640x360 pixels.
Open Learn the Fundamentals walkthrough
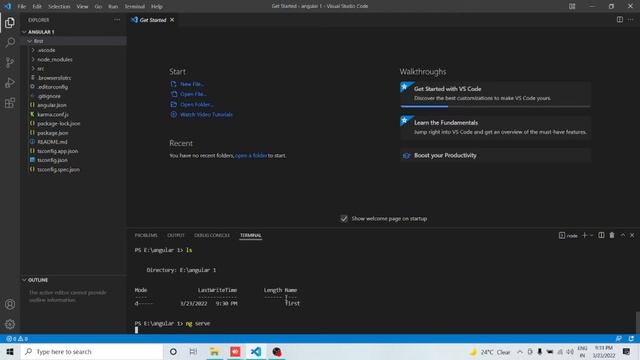tap(496, 127)
